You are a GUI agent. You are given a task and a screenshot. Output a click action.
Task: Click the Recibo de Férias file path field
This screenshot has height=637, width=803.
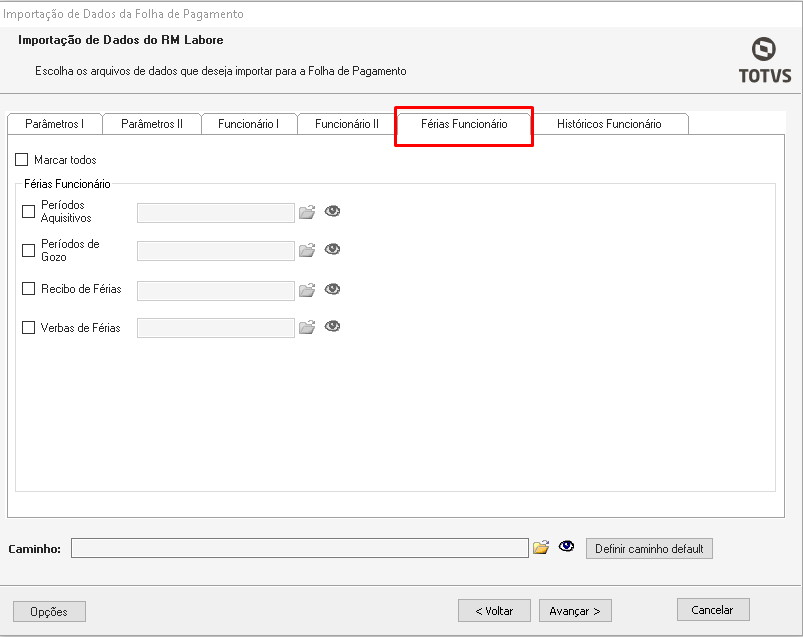pos(216,291)
